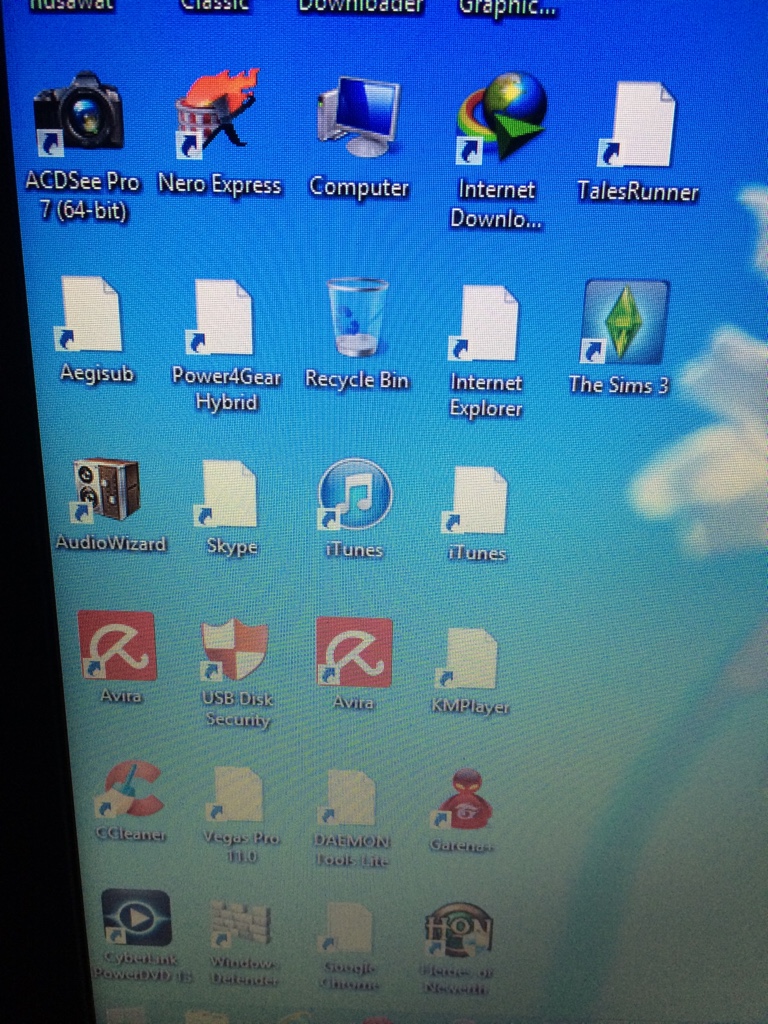Select the Windows Defender brick wall icon
The width and height of the screenshot is (768, 1024).
[241, 923]
